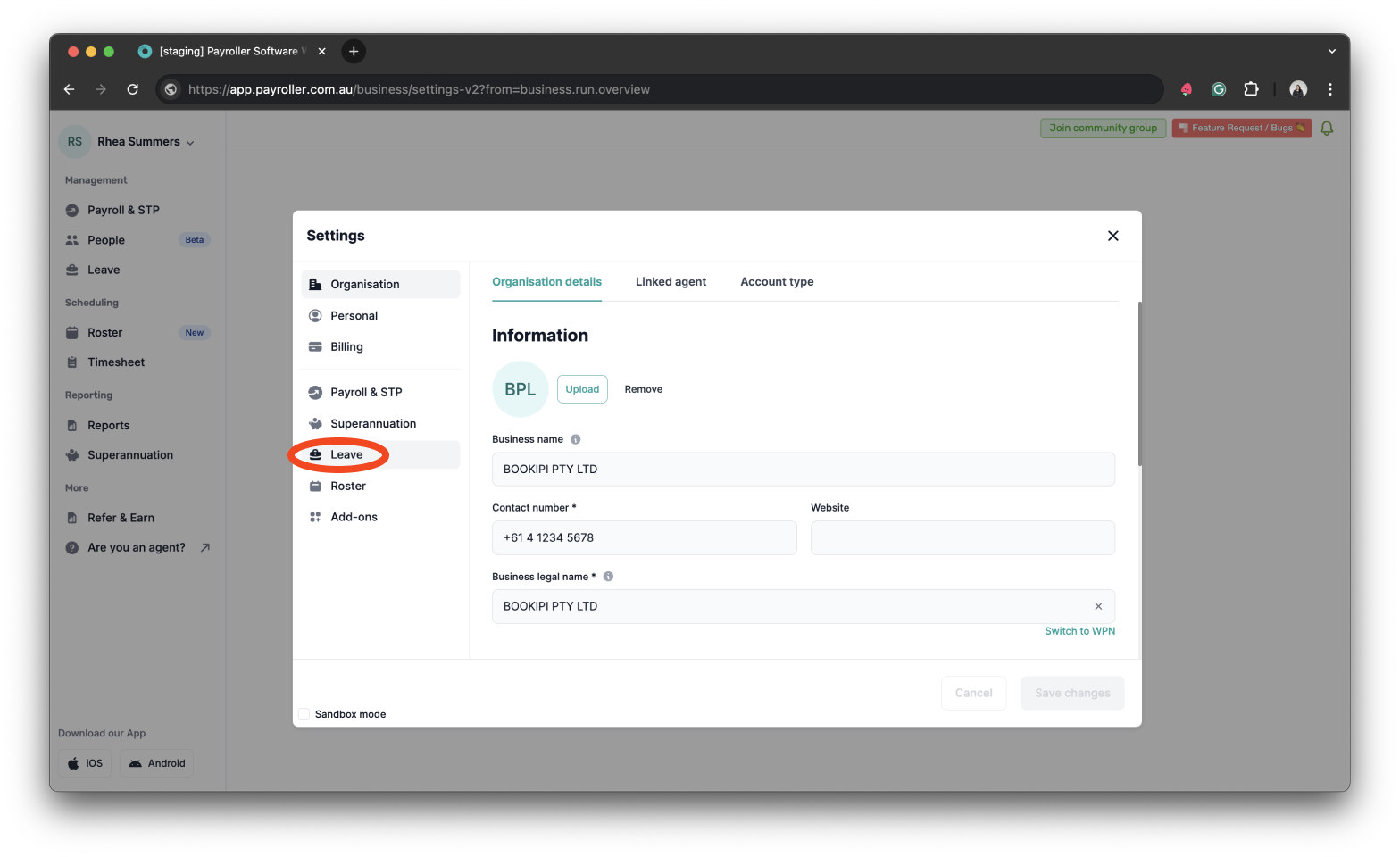Click the Cancel button

click(x=973, y=693)
